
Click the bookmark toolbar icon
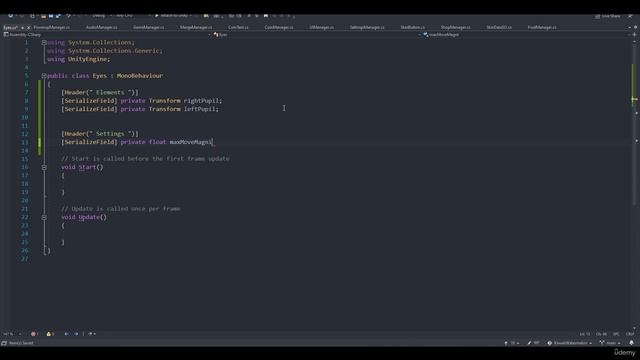[266, 16]
